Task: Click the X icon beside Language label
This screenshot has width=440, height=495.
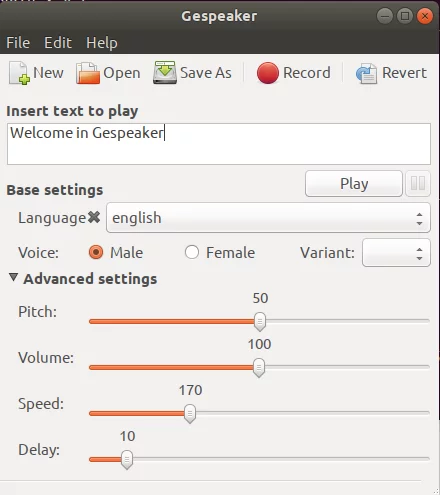Action: (x=94, y=217)
